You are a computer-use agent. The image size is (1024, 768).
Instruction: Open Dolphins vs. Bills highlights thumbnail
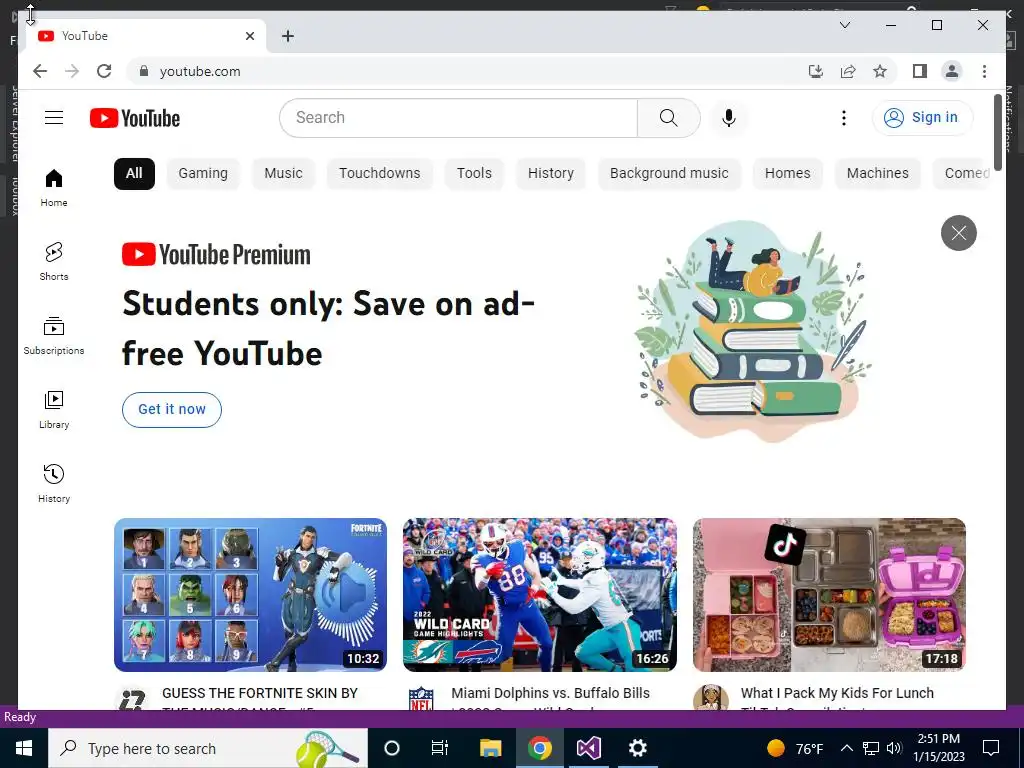(x=539, y=594)
